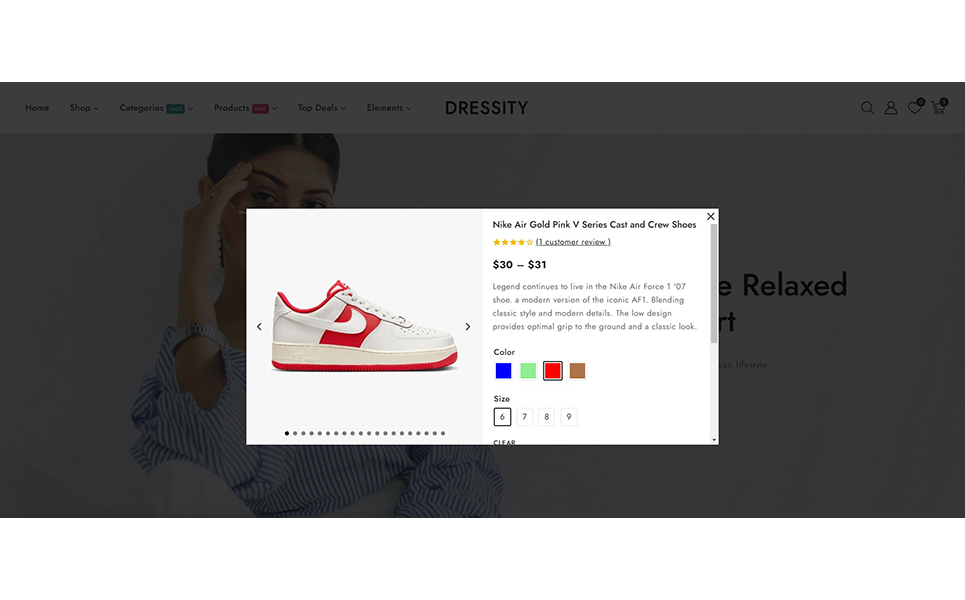Viewport: 965px width, 600px height.
Task: Select size 7 option
Action: 524,417
